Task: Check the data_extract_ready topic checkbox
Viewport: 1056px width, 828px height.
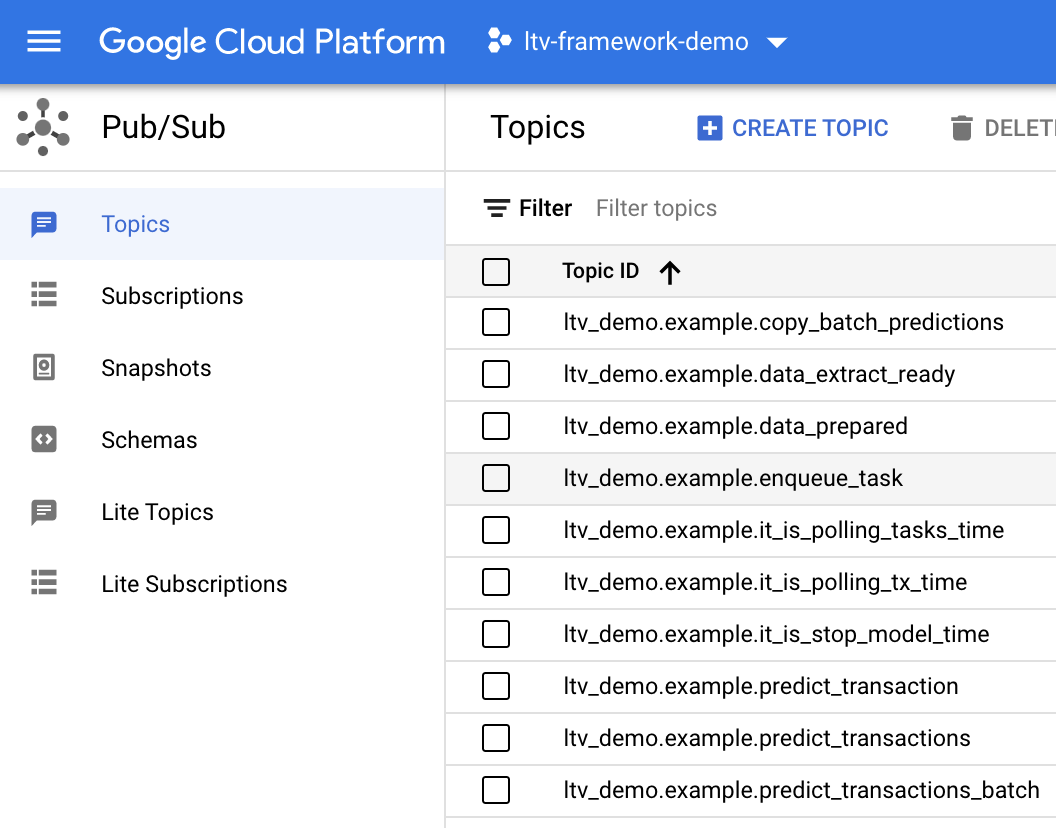Action: (496, 374)
